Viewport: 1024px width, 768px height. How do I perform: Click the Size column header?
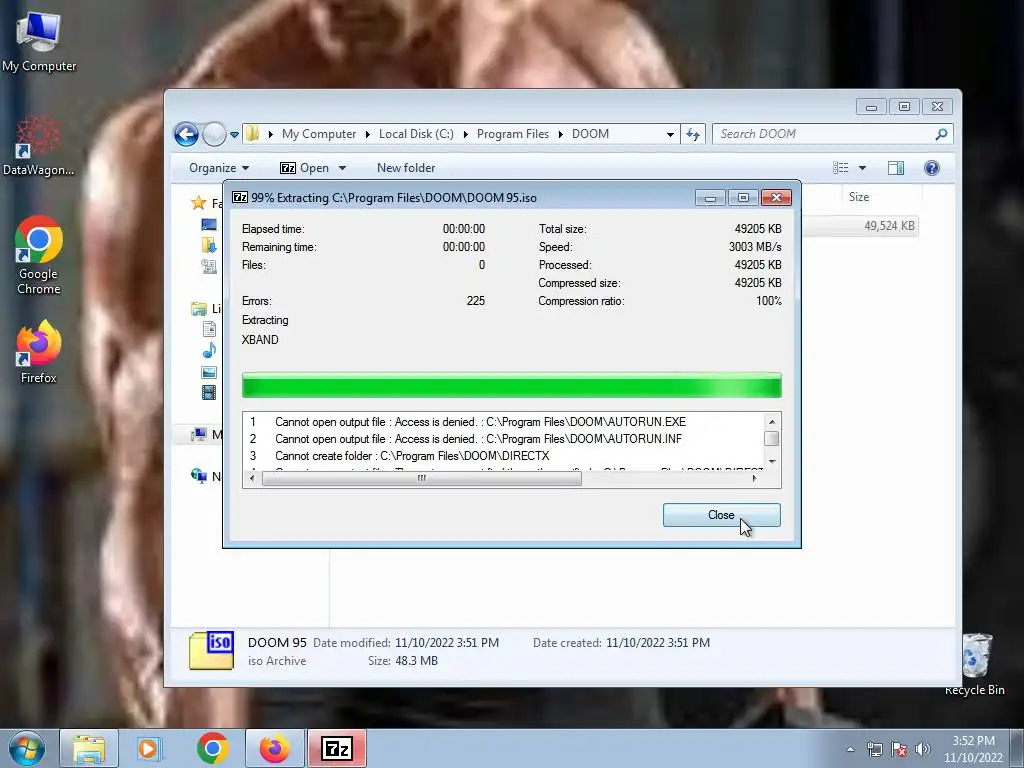pos(859,197)
